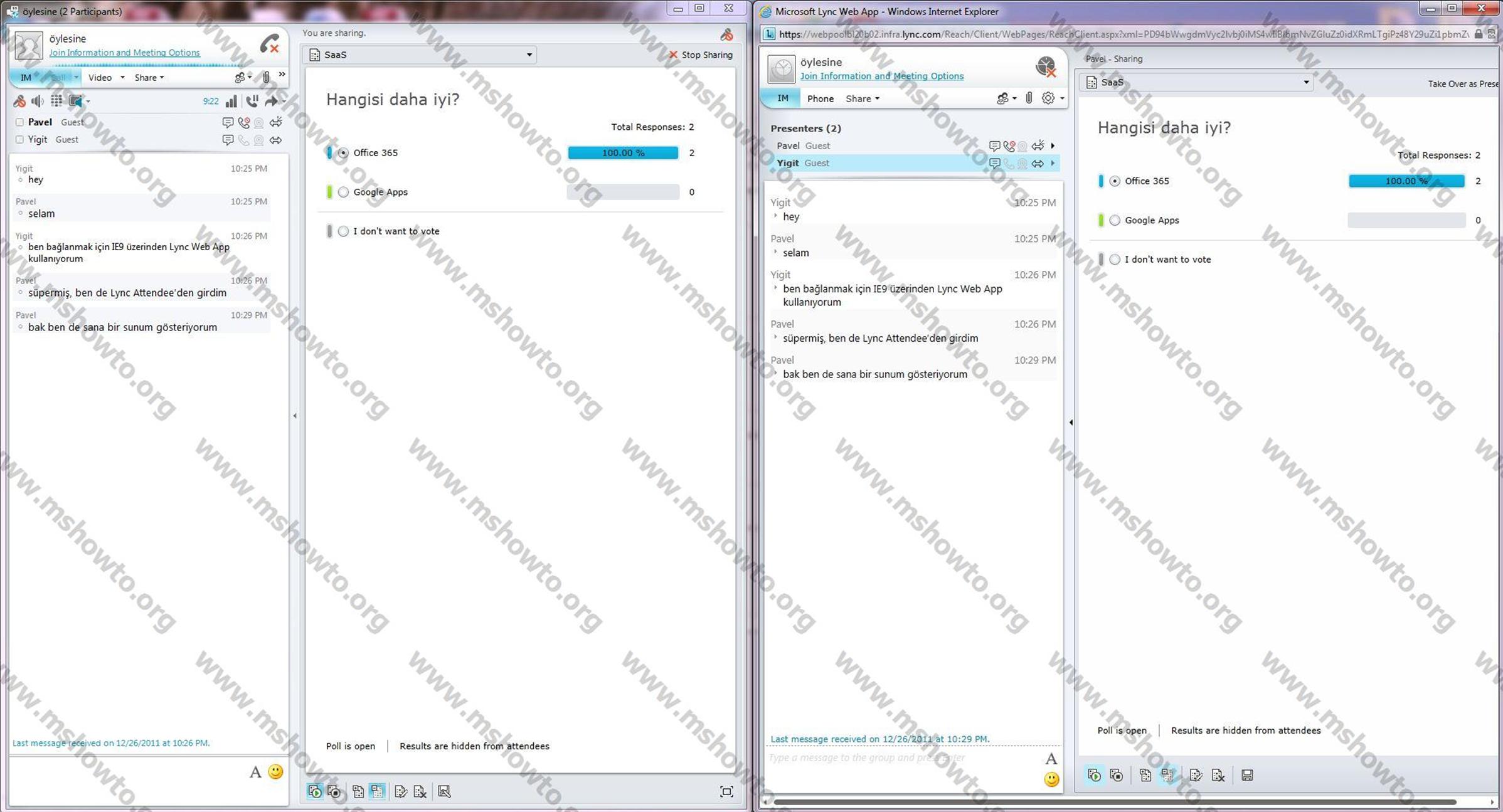Open SaaS content dropdown in Lync Web App
Viewport: 1503px width, 812px height.
1195,82
